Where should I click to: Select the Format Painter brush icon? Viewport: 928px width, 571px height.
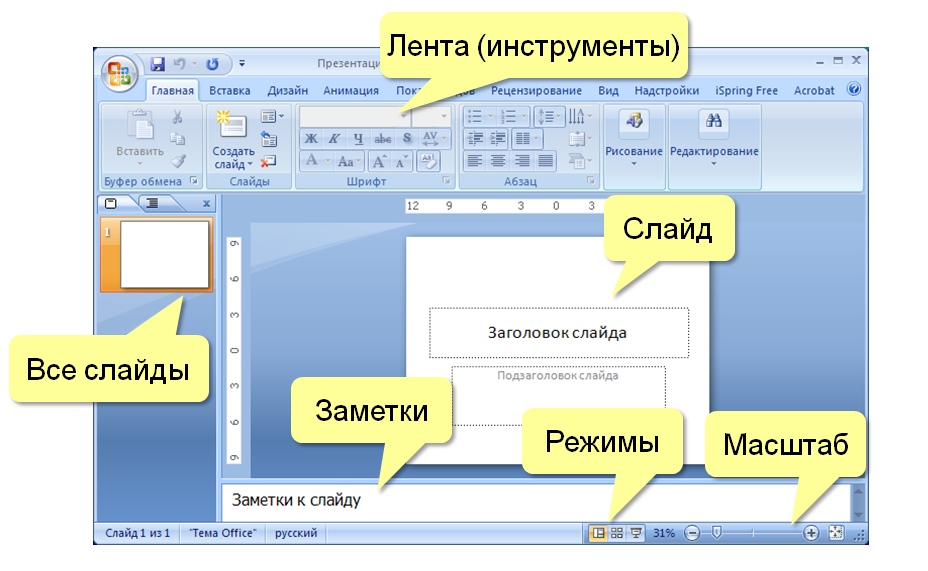click(178, 160)
